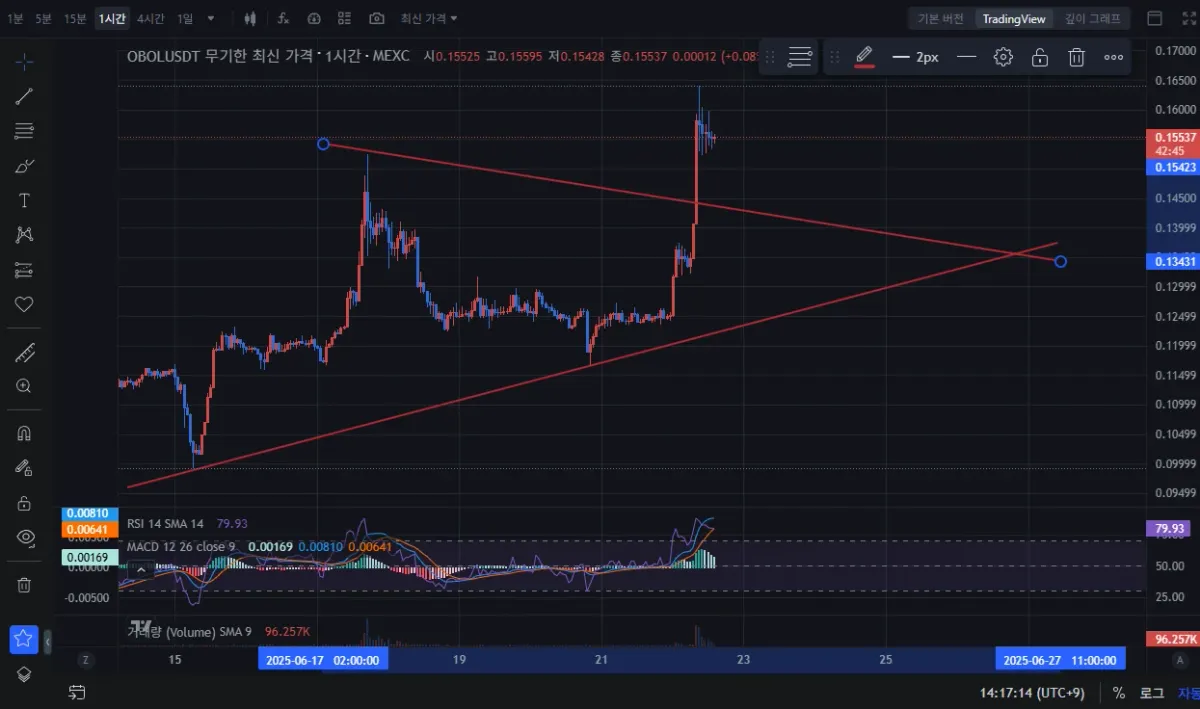Grab the trend line left endpoint handle
This screenshot has height=709, width=1200.
tap(323, 144)
